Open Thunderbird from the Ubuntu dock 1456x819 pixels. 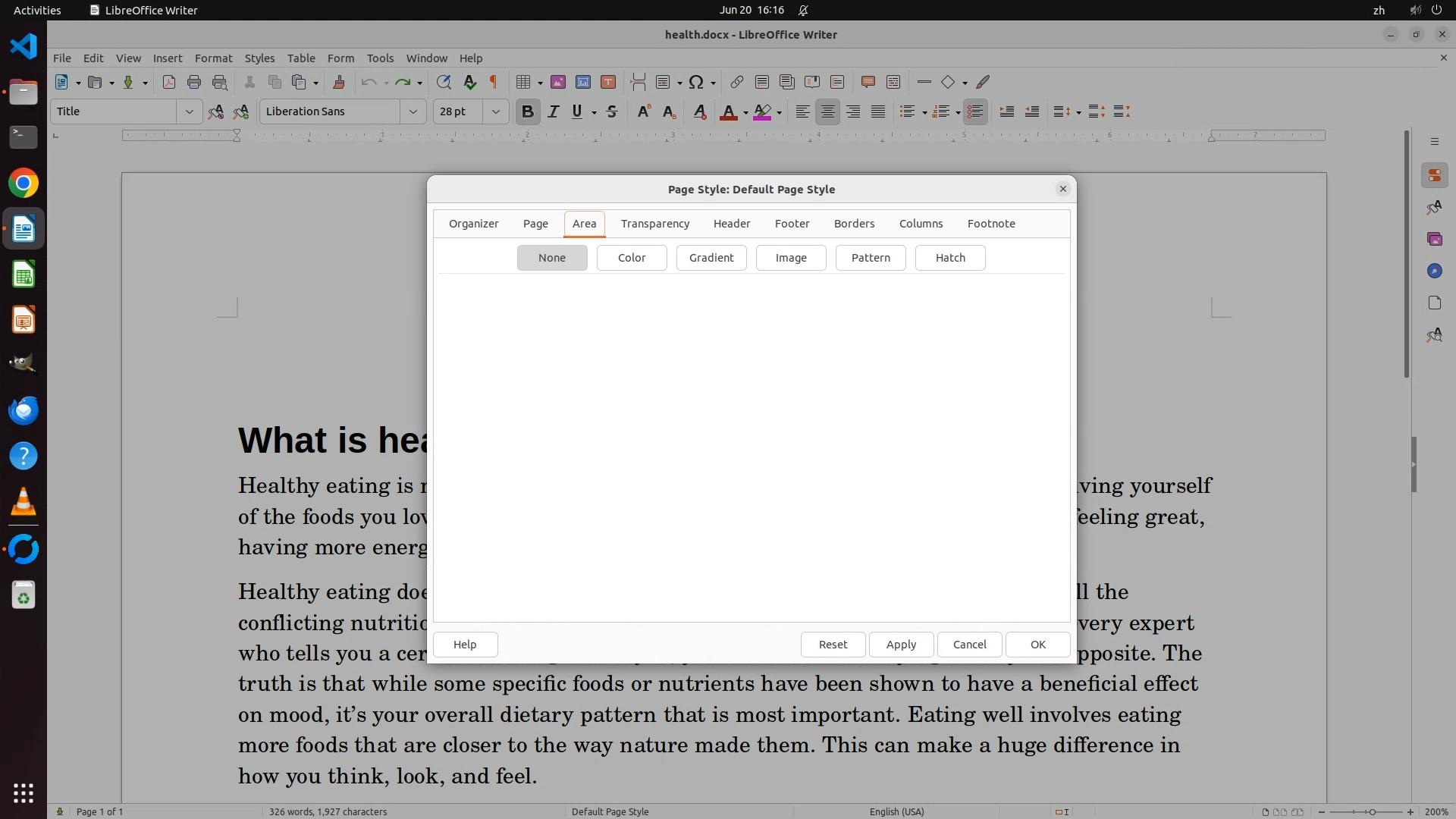coord(24,410)
